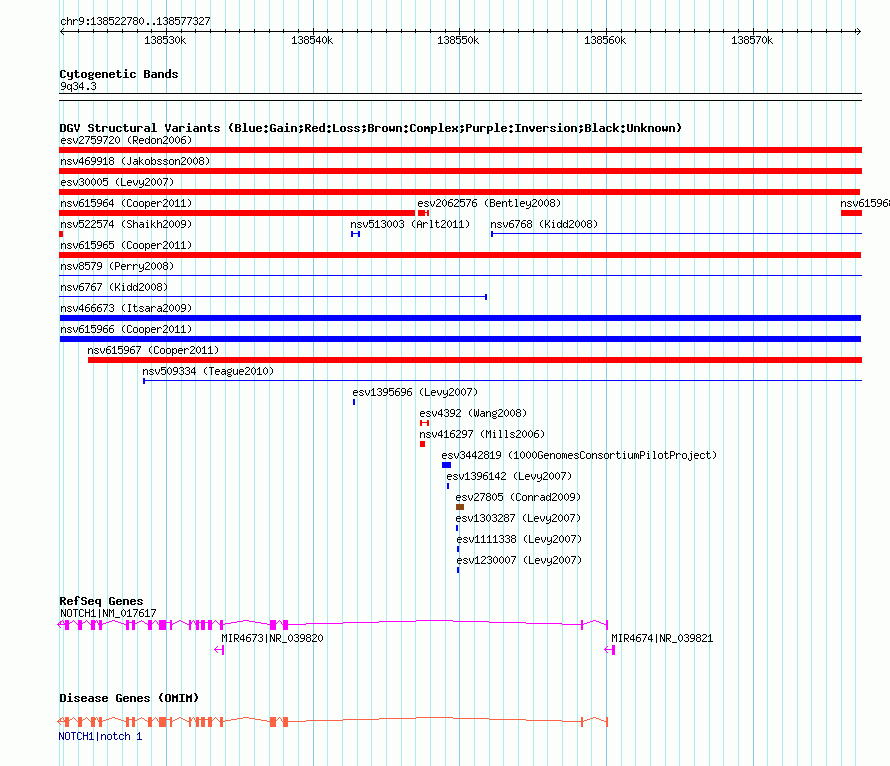890x766 pixels.
Task: Select the esv3442819 1000 Genomes blue block
Action: pyautogui.click(x=446, y=465)
